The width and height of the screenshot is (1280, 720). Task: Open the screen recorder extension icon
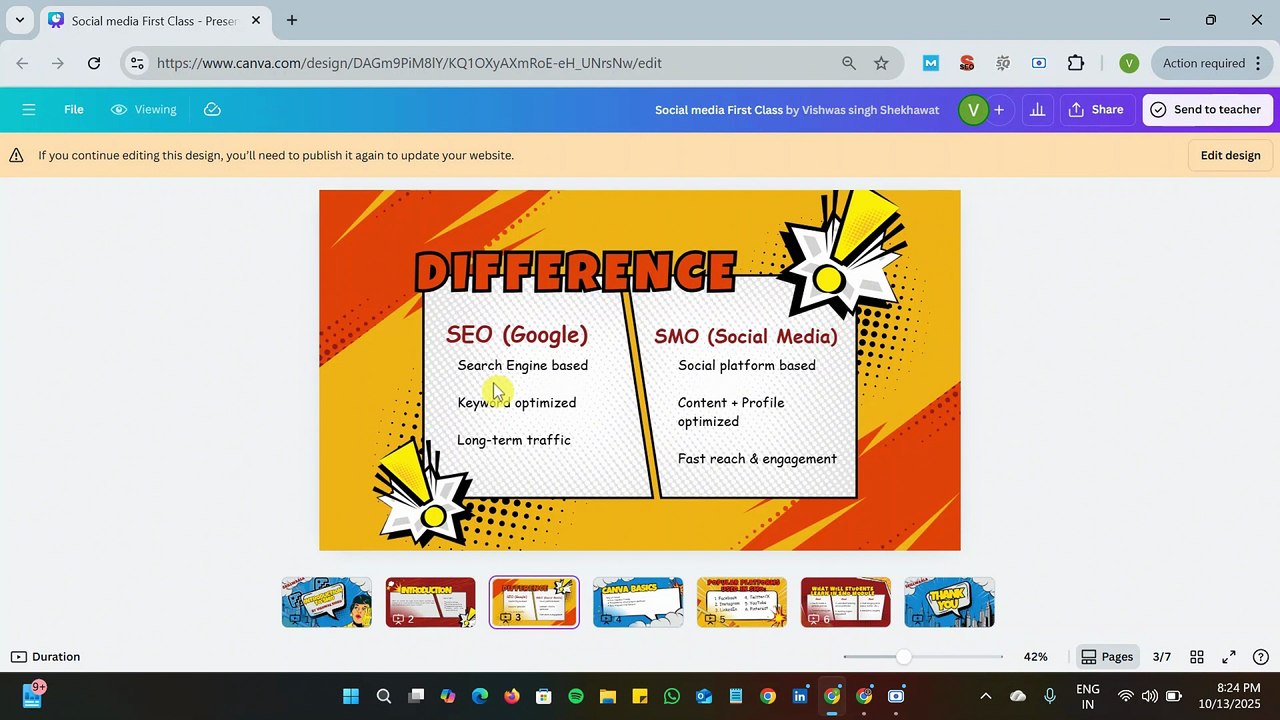click(x=1039, y=63)
